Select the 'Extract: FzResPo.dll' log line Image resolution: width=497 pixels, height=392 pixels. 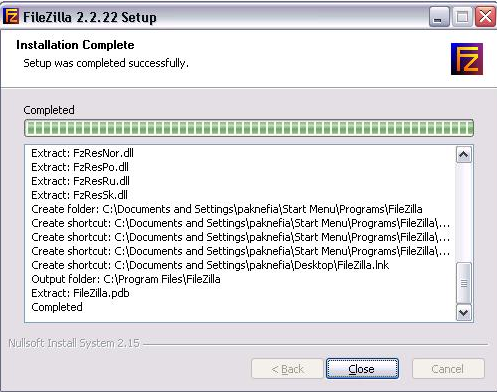[x=80, y=167]
